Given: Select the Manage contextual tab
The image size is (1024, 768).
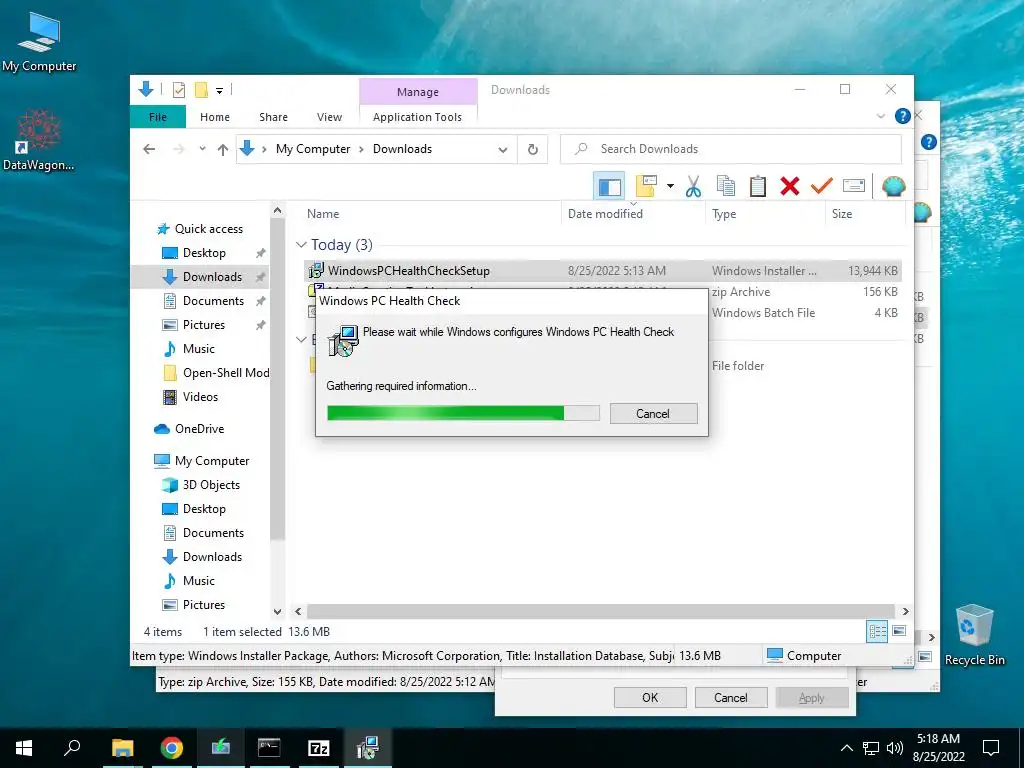Looking at the screenshot, I should point(418,92).
